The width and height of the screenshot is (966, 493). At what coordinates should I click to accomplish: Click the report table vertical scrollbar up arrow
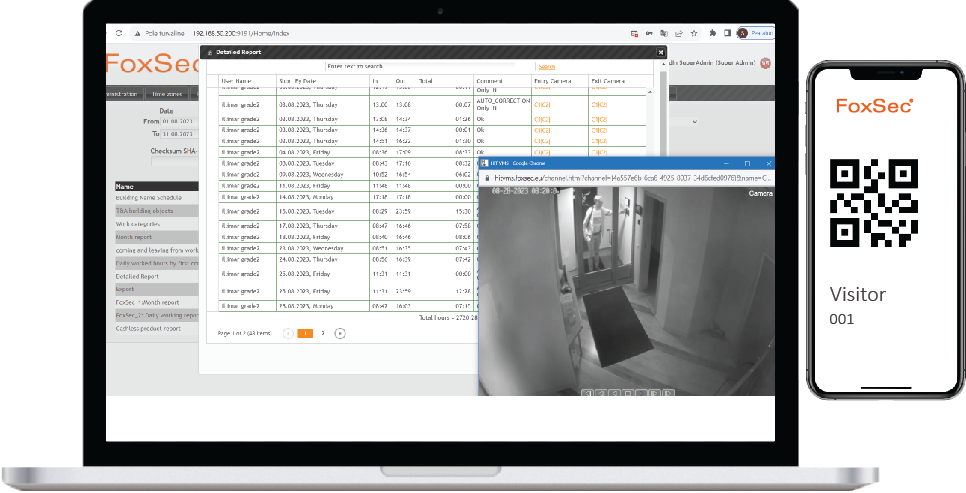tap(650, 92)
